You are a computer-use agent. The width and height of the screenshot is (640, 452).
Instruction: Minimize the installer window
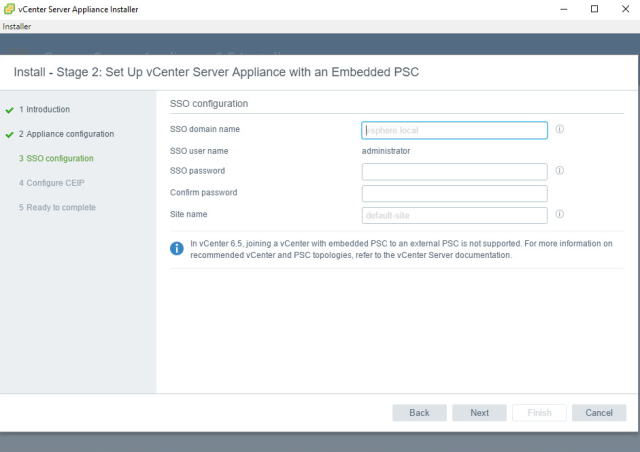(564, 9)
